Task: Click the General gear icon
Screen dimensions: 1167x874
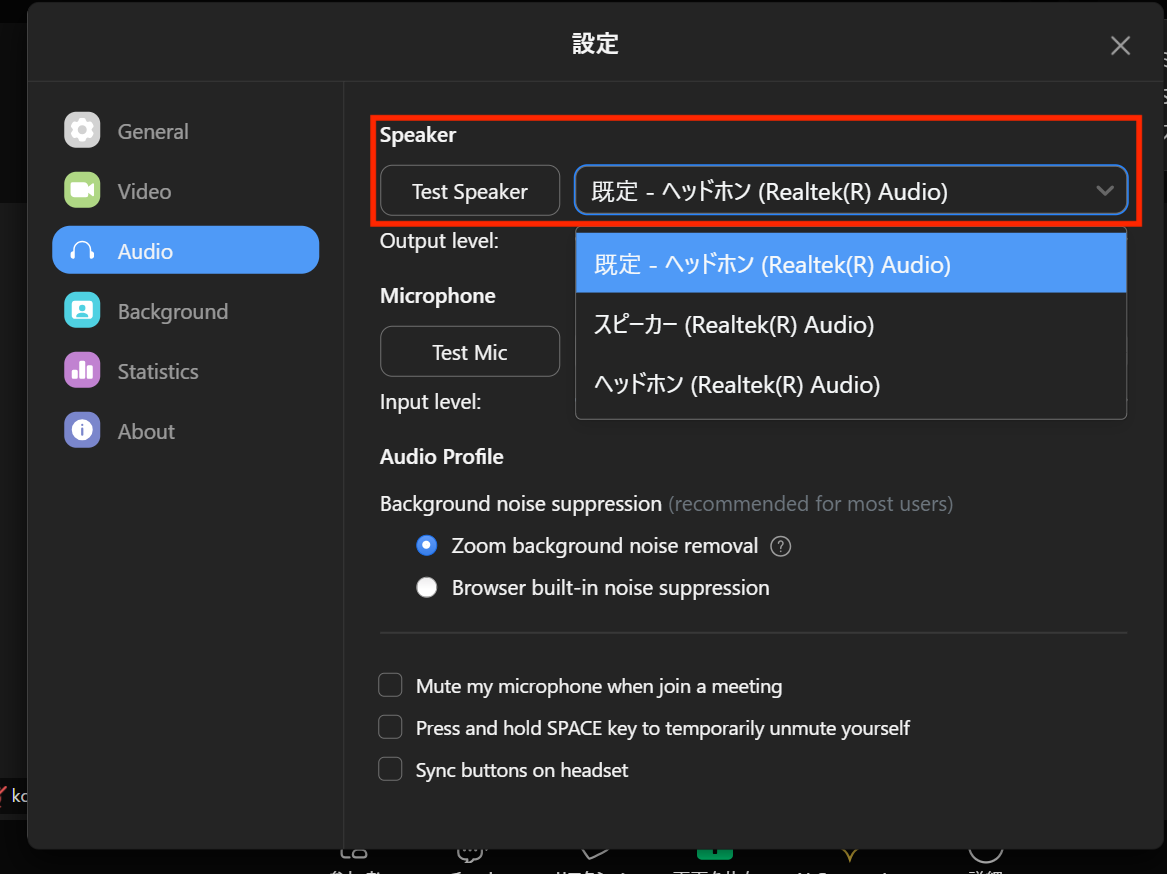Action: pos(82,131)
